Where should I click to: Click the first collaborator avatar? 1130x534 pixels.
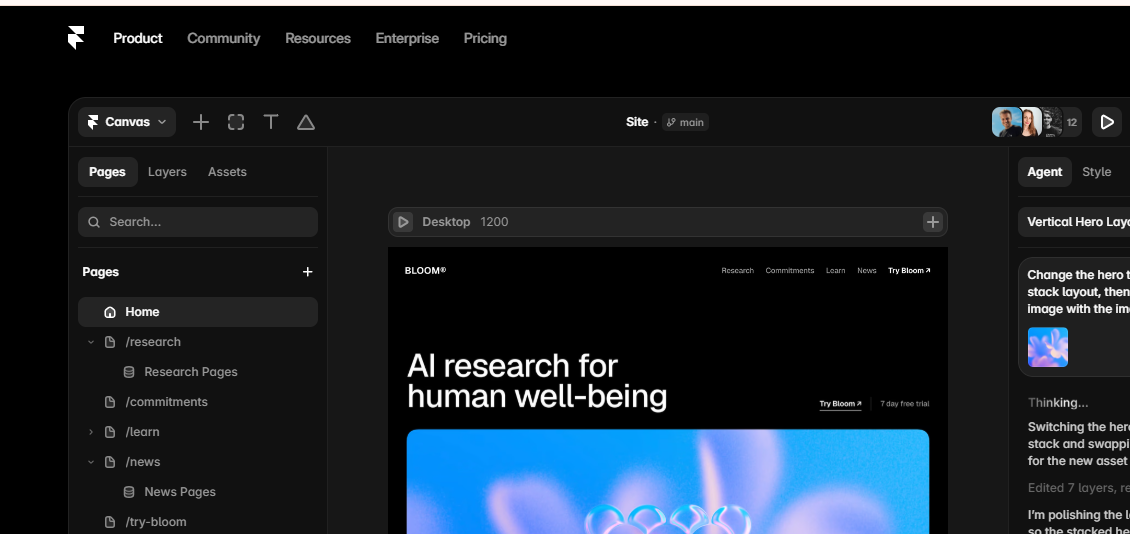pos(1005,123)
